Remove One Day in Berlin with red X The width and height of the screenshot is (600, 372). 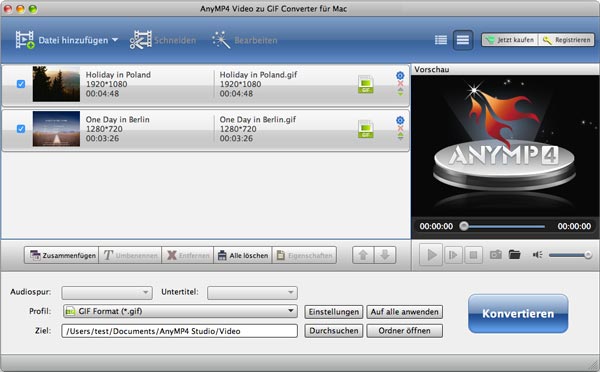pos(400,129)
